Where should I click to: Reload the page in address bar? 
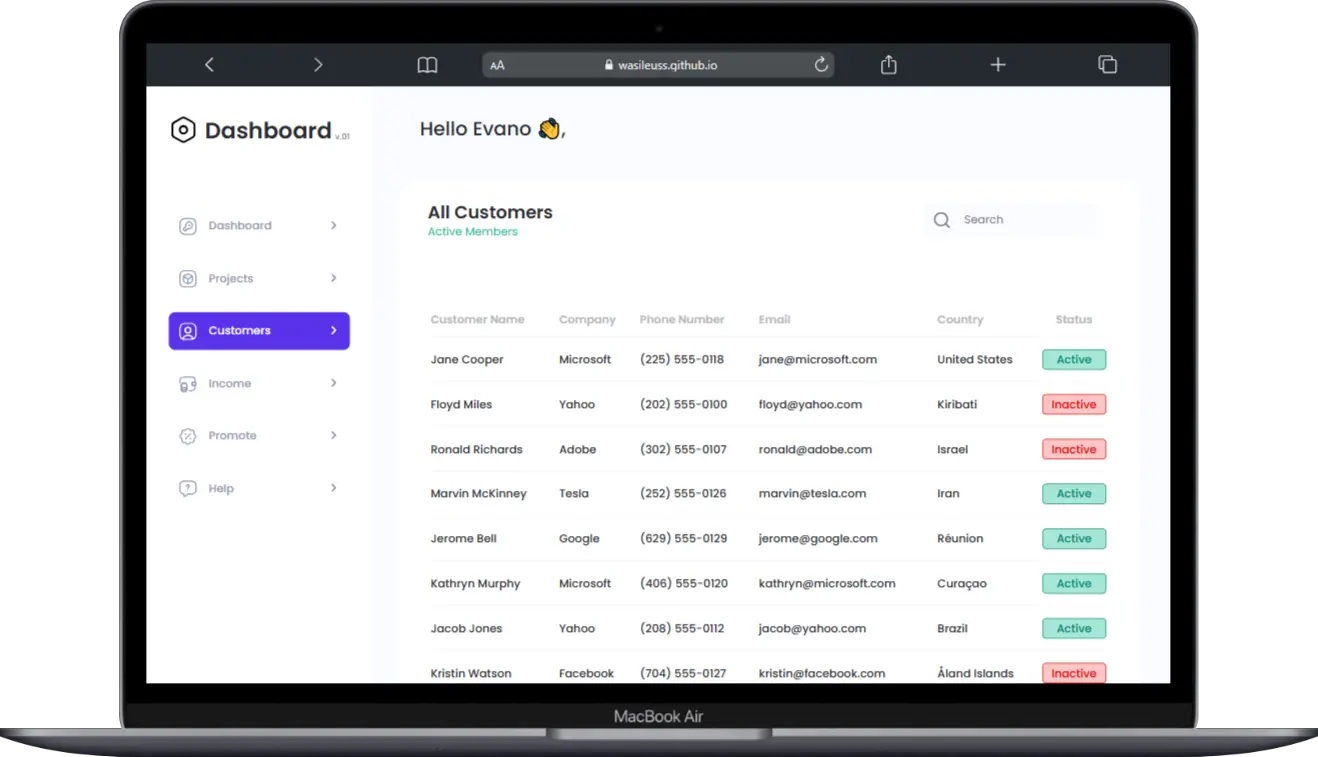point(821,65)
